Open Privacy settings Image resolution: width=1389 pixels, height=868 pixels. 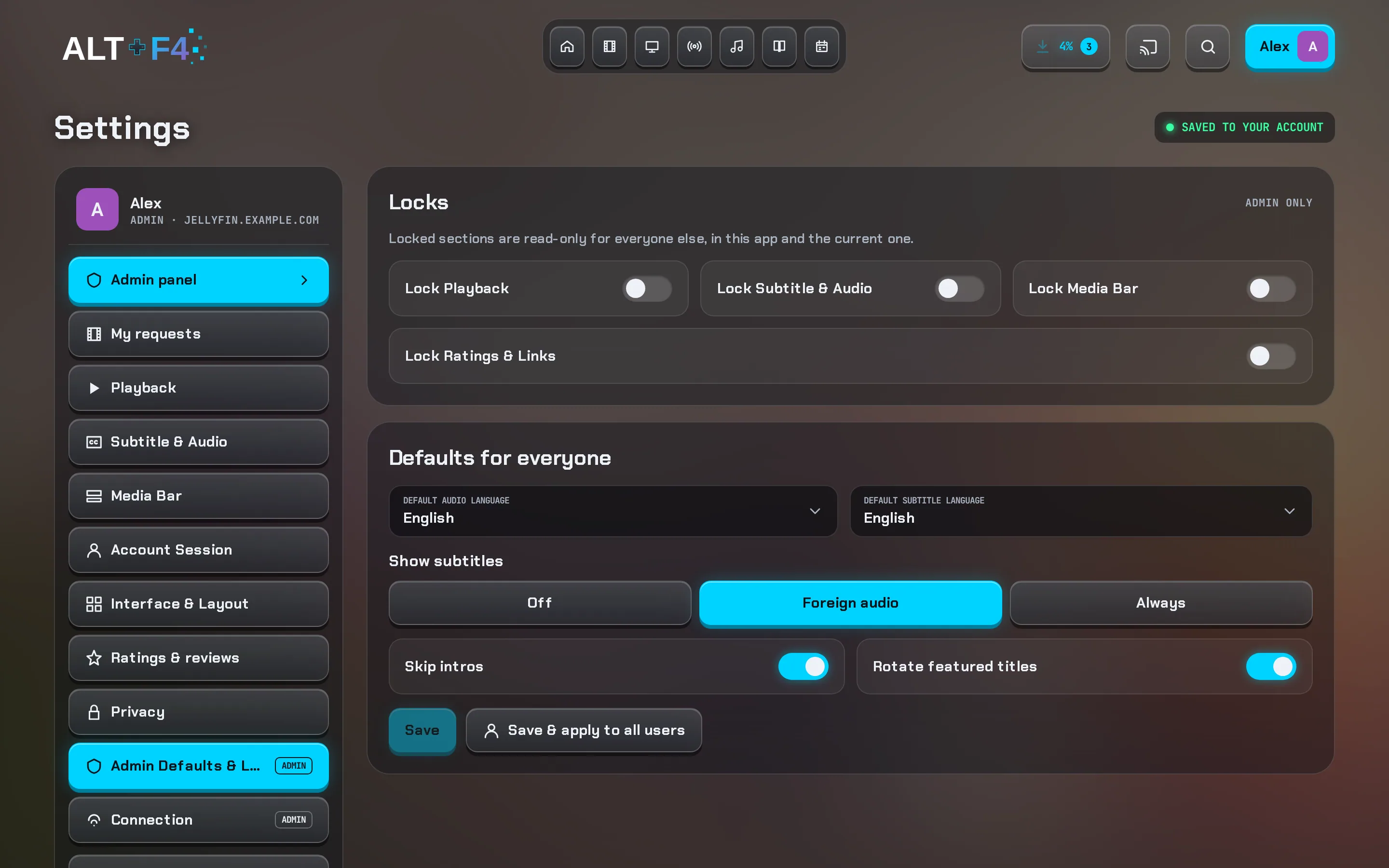[x=199, y=711]
